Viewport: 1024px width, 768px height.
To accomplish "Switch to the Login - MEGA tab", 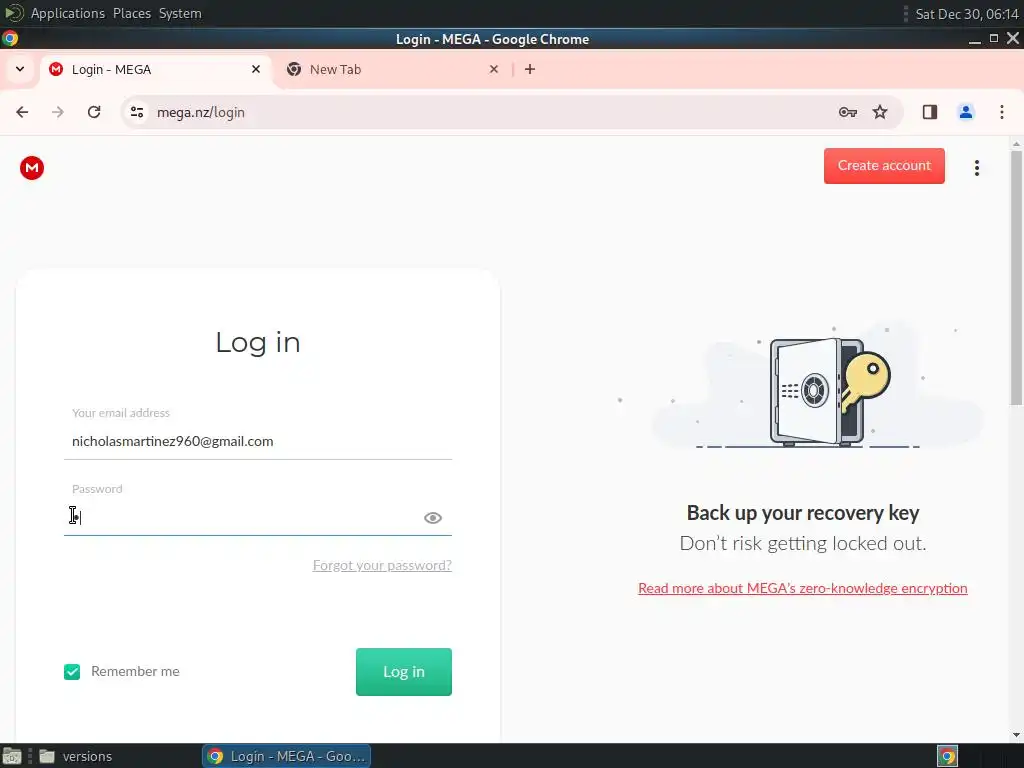I will click(x=157, y=69).
